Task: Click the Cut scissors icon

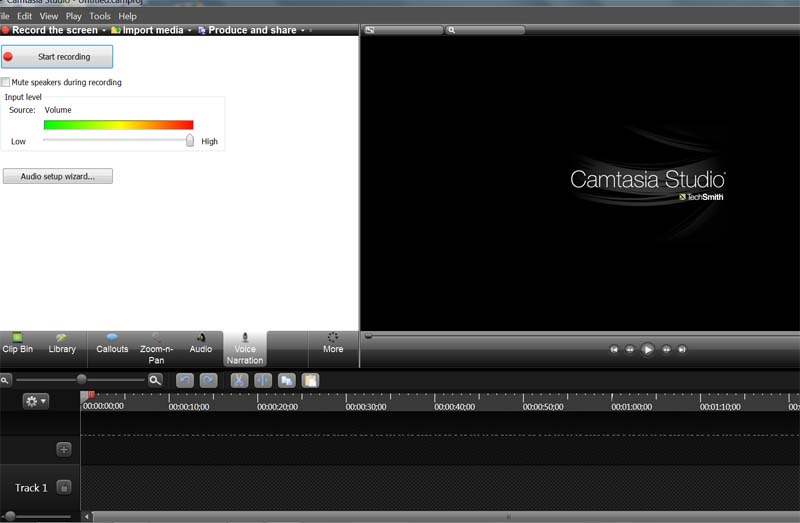Action: [239, 381]
